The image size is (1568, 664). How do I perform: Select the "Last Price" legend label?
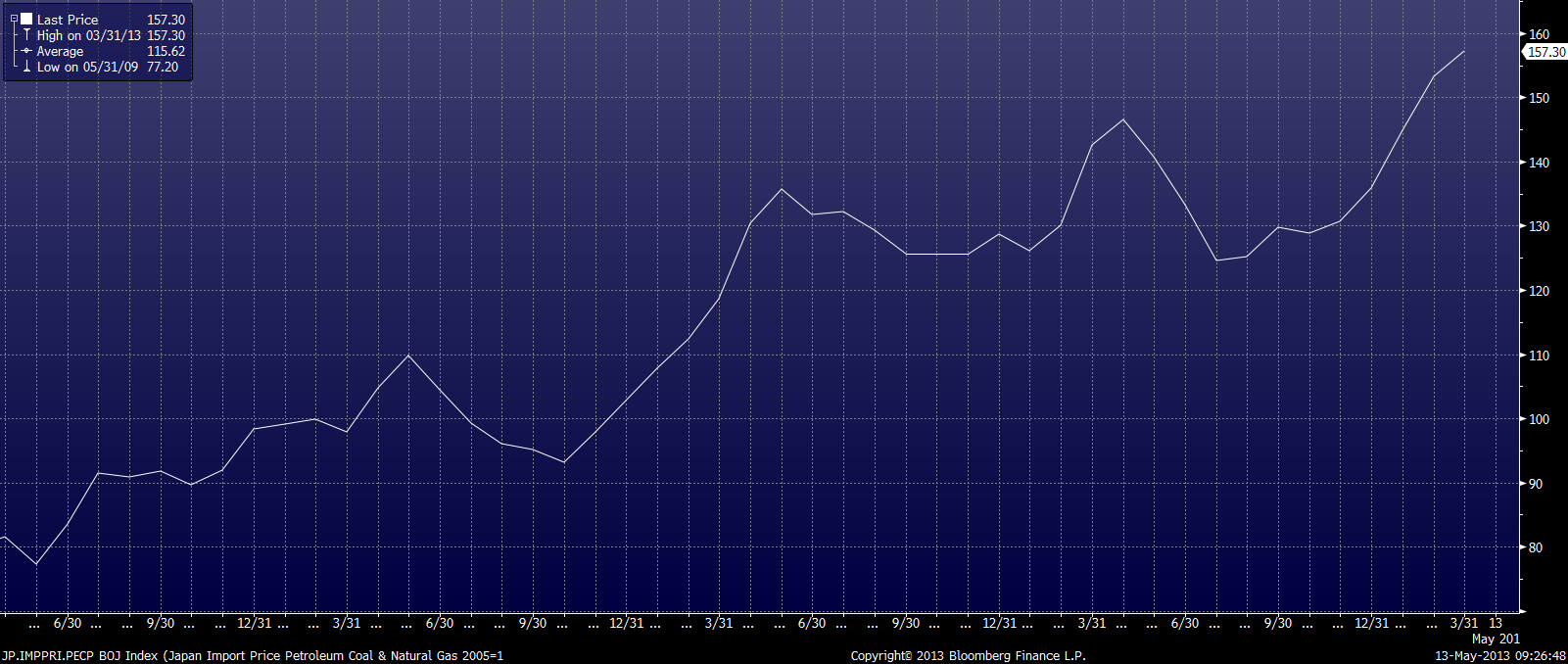point(68,20)
